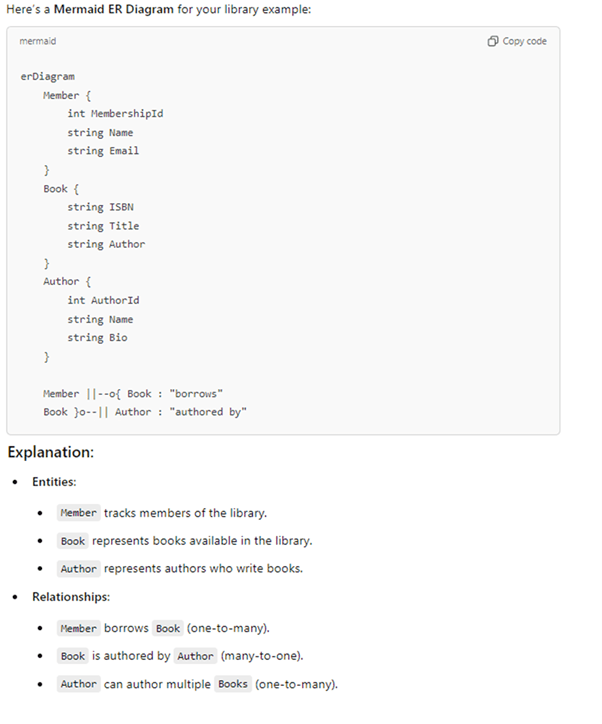Click the "mermaid" language label

[38, 41]
